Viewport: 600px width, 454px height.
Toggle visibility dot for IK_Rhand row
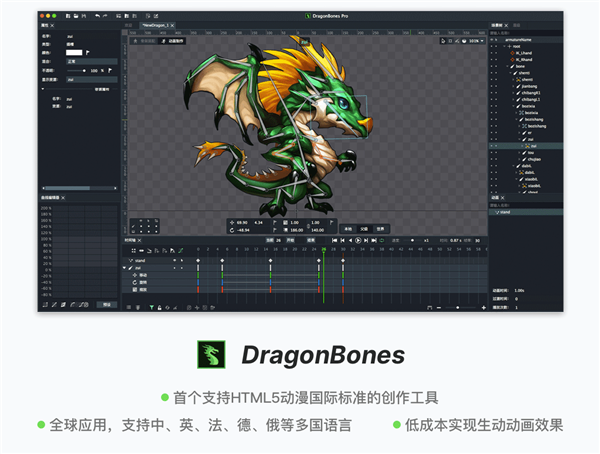coord(492,59)
